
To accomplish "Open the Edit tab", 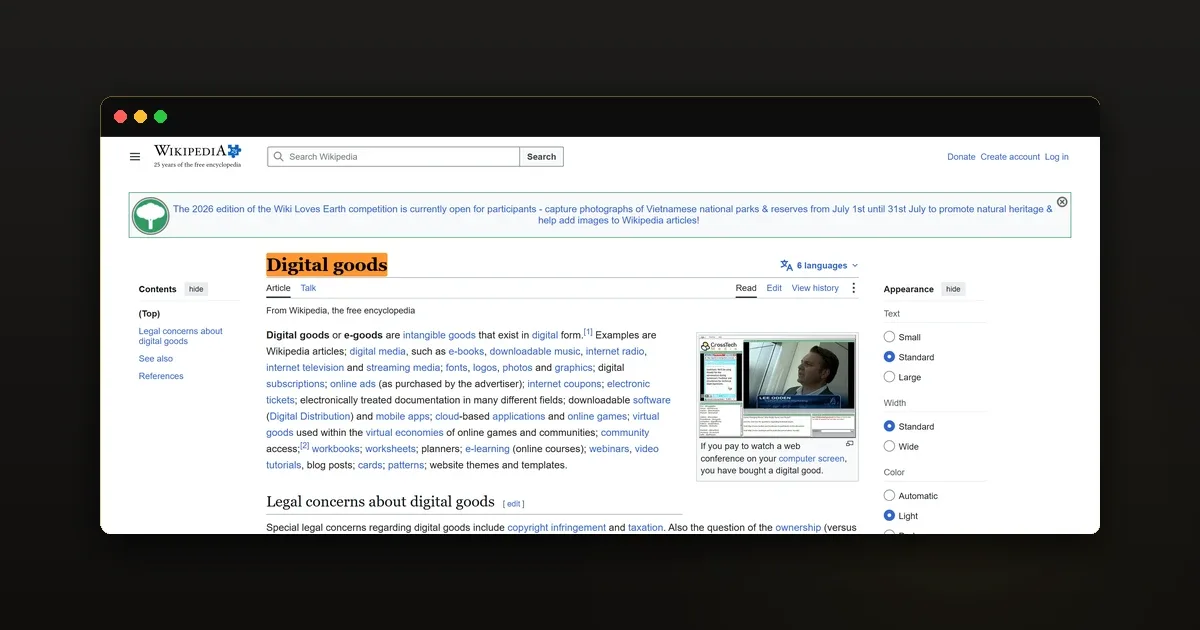I will (x=774, y=288).
